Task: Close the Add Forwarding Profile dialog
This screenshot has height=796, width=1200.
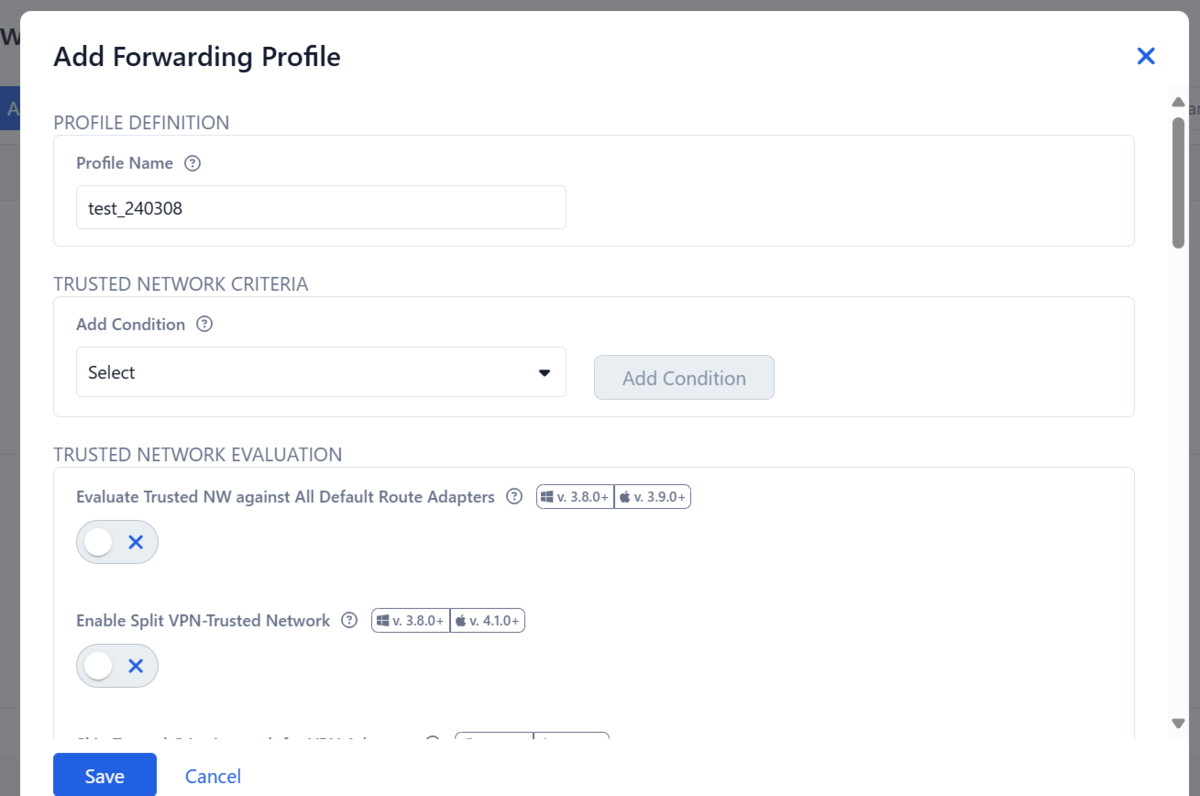Action: pos(1146,56)
